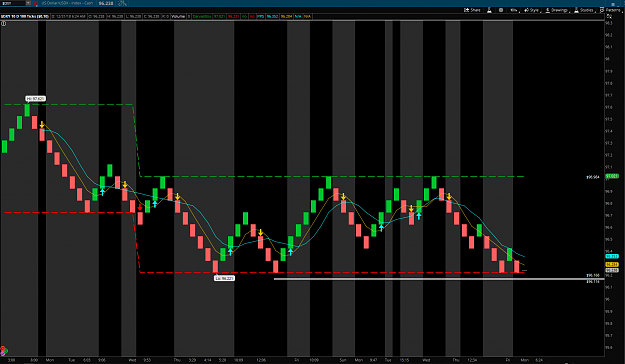Click the Fri label next to 10:09
The image size is (625, 364).
297,360
